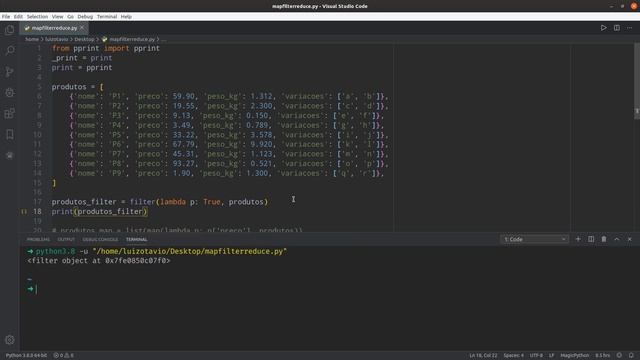
Task: Expand the breadcrumb ellipsis after mapfilterreduce.py
Action: [164, 39]
